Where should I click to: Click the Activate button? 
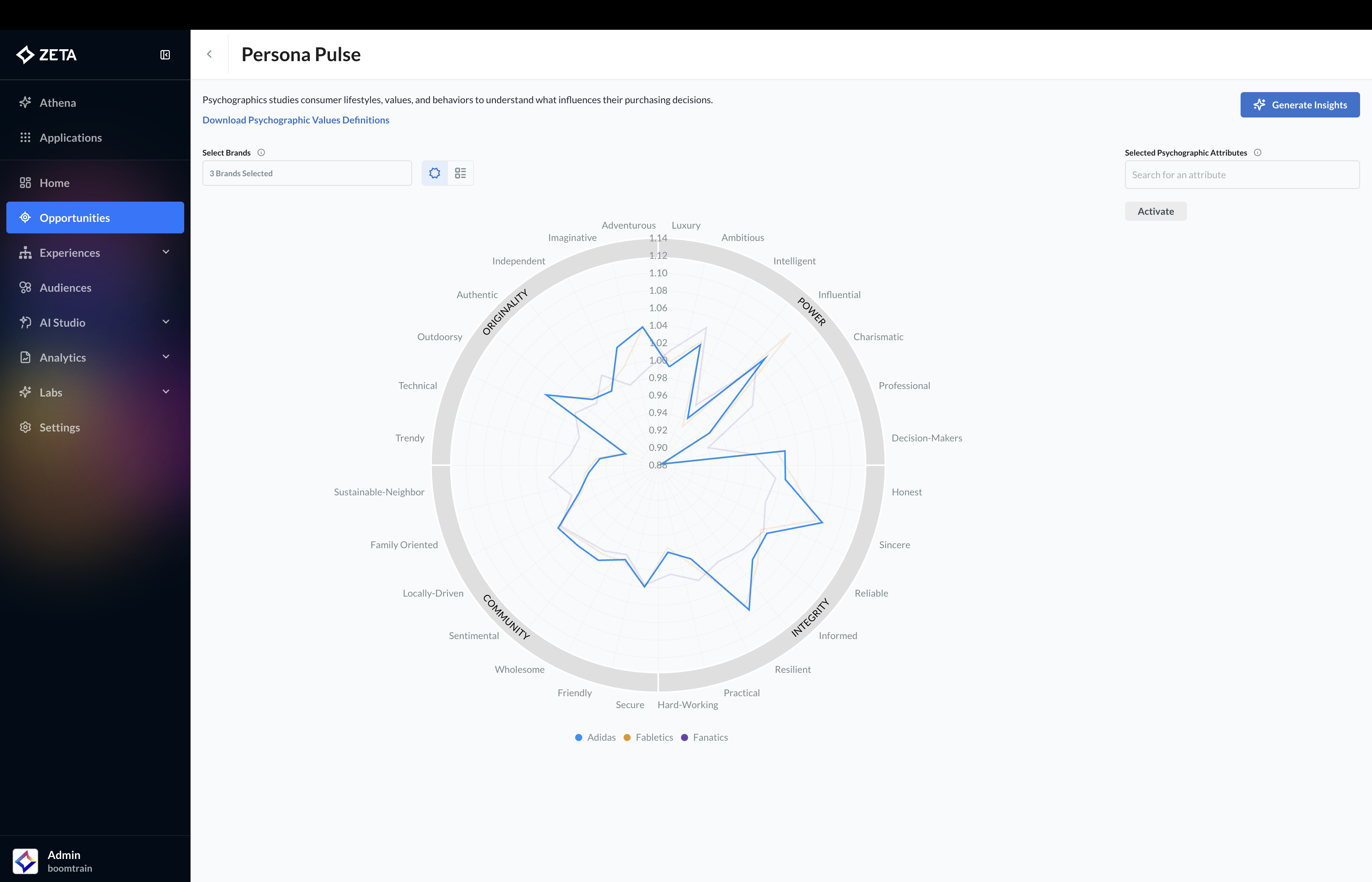point(1156,211)
